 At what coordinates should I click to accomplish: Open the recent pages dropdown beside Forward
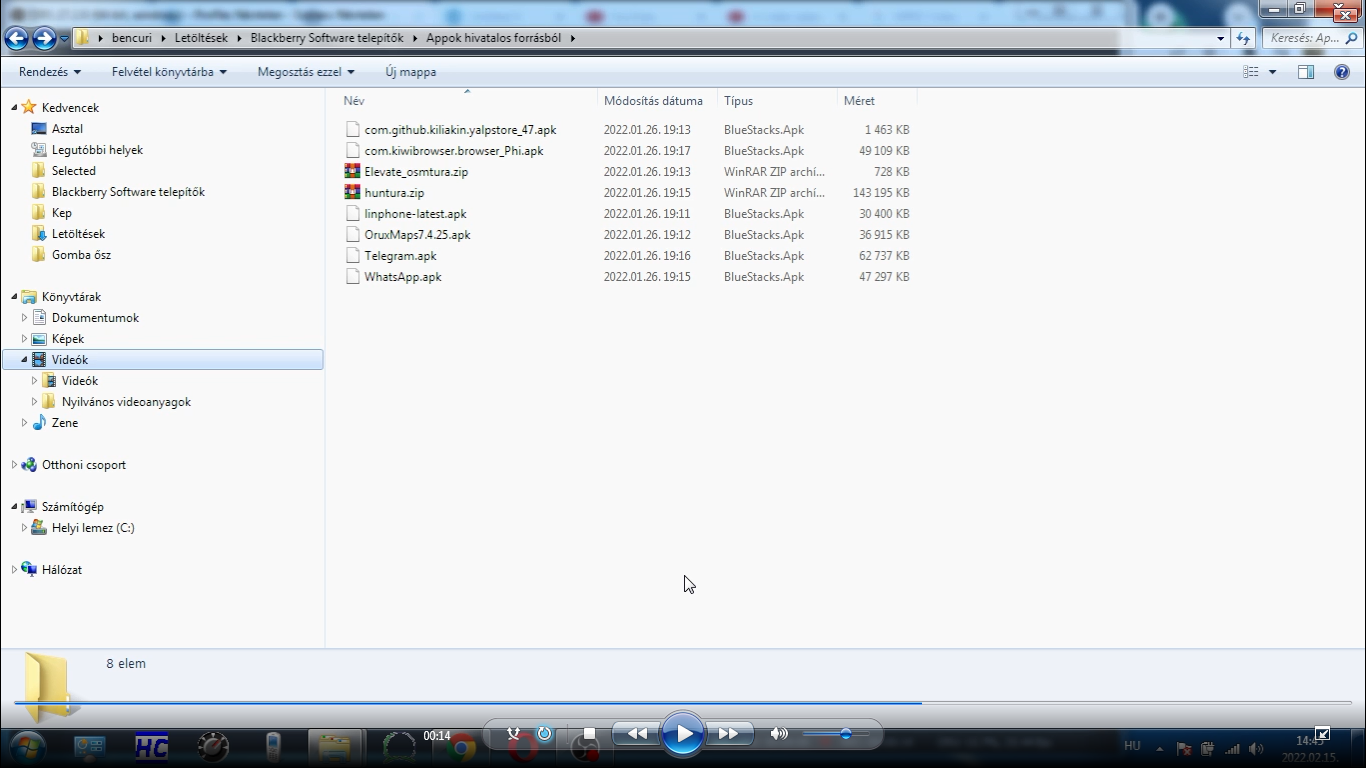point(64,39)
